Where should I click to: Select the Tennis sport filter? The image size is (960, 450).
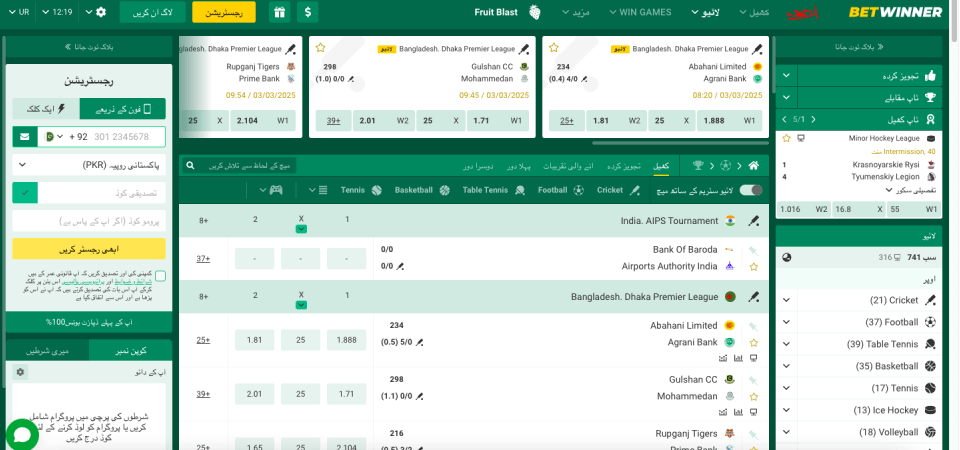coord(361,190)
